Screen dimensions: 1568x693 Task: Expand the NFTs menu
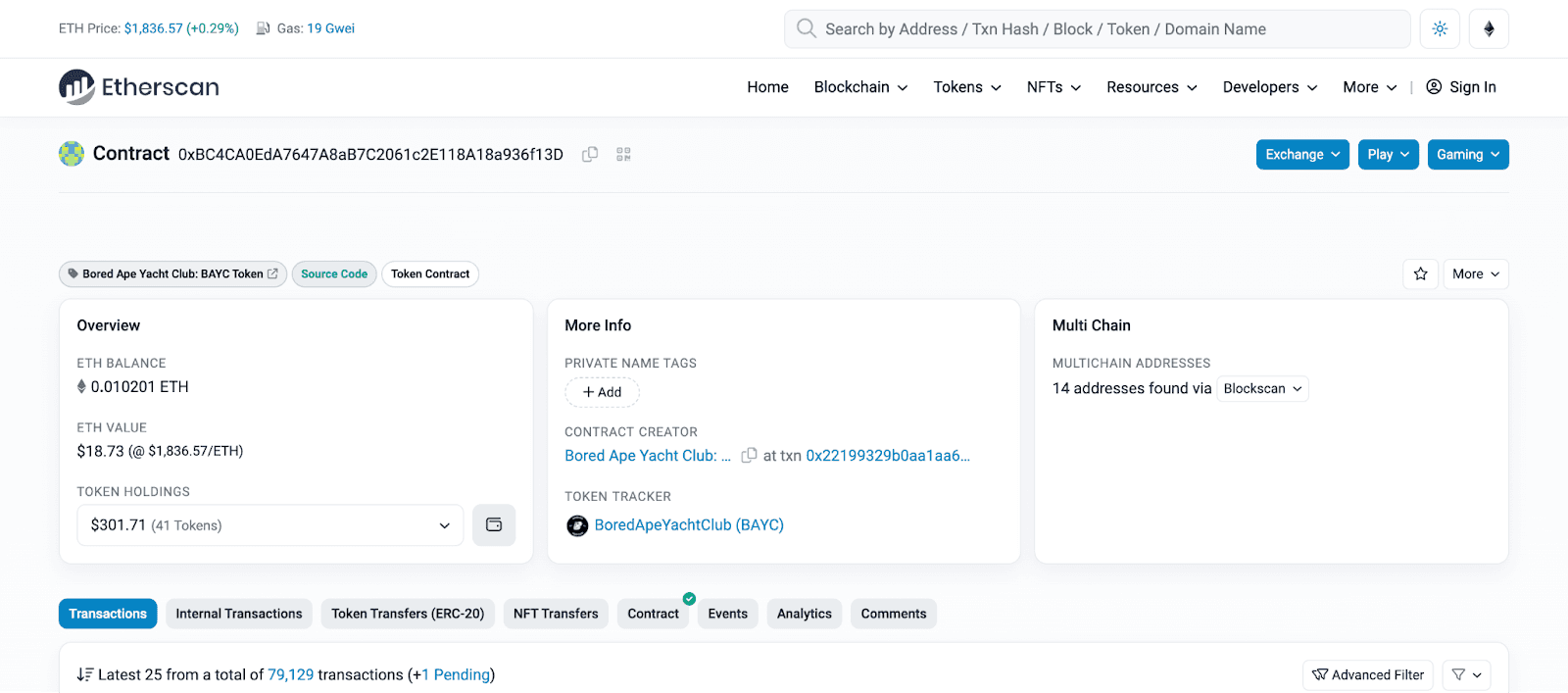tap(1053, 87)
